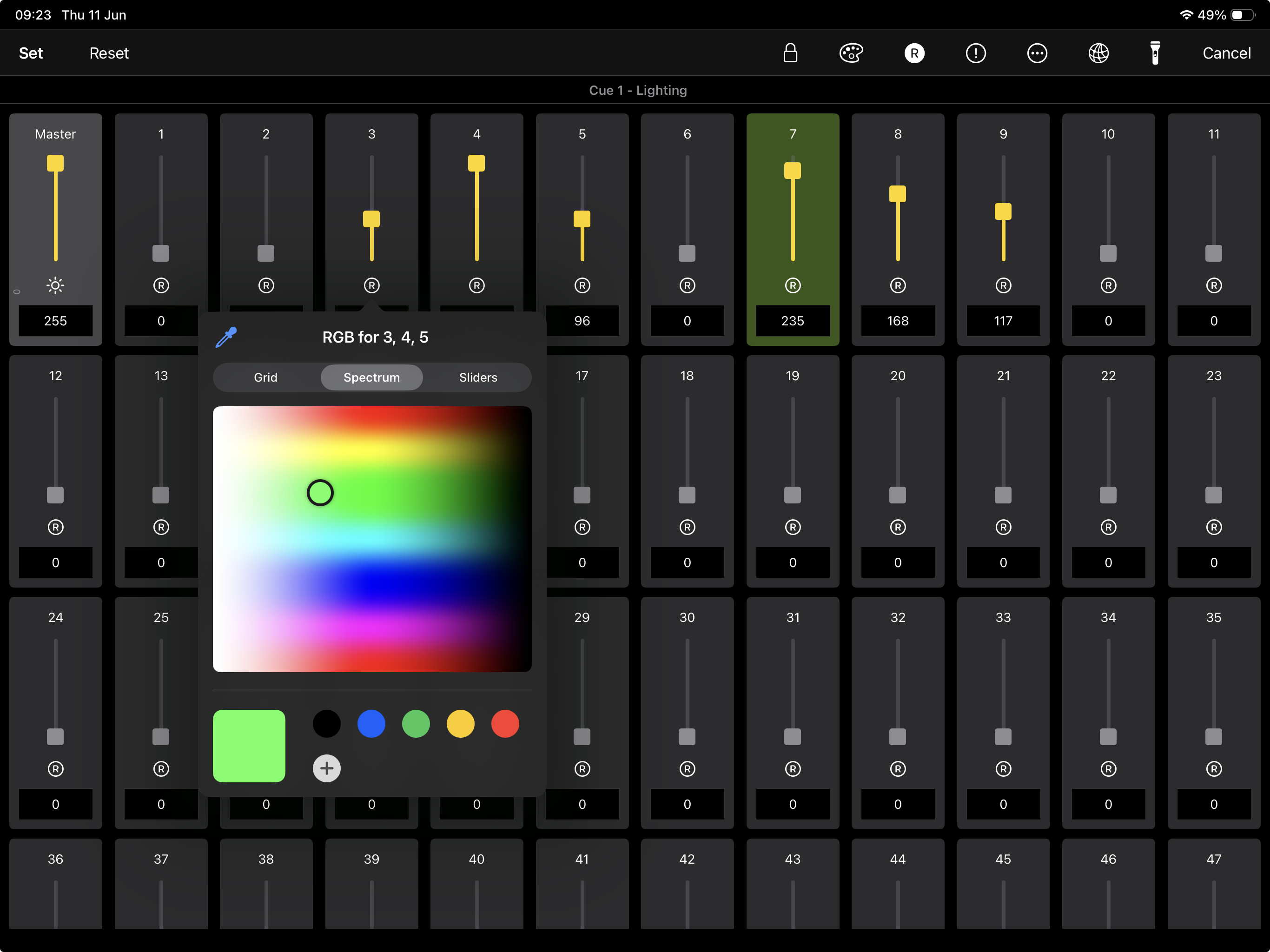Tap the Master value field 255

(55, 320)
